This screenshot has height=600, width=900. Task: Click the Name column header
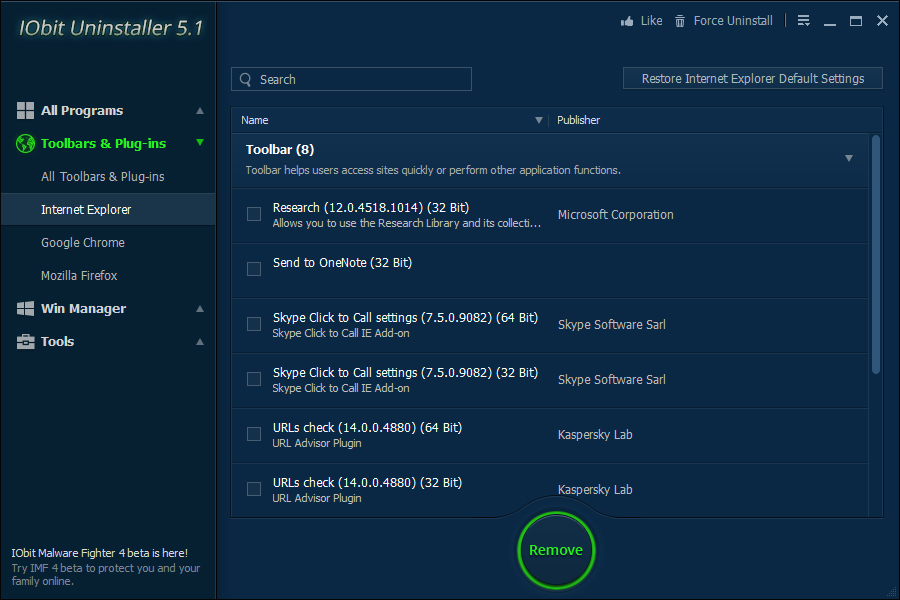coord(255,120)
